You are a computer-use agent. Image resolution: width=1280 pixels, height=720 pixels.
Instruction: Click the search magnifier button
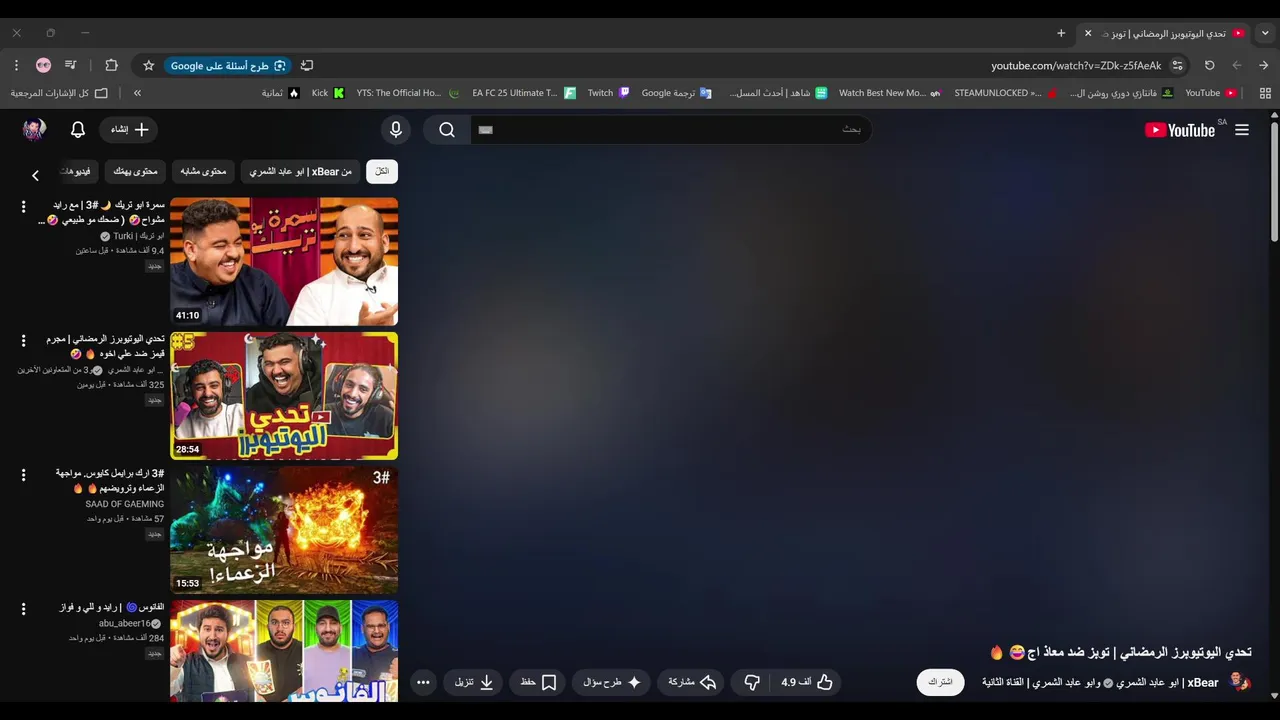point(447,130)
